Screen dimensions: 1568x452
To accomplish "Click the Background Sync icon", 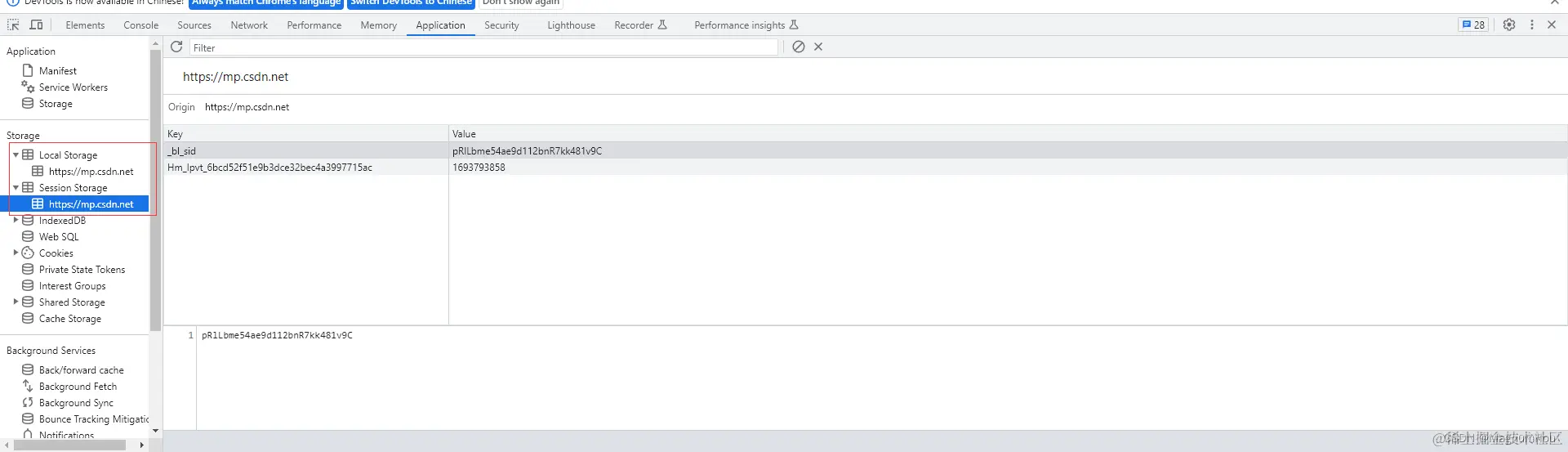I will click(x=28, y=402).
